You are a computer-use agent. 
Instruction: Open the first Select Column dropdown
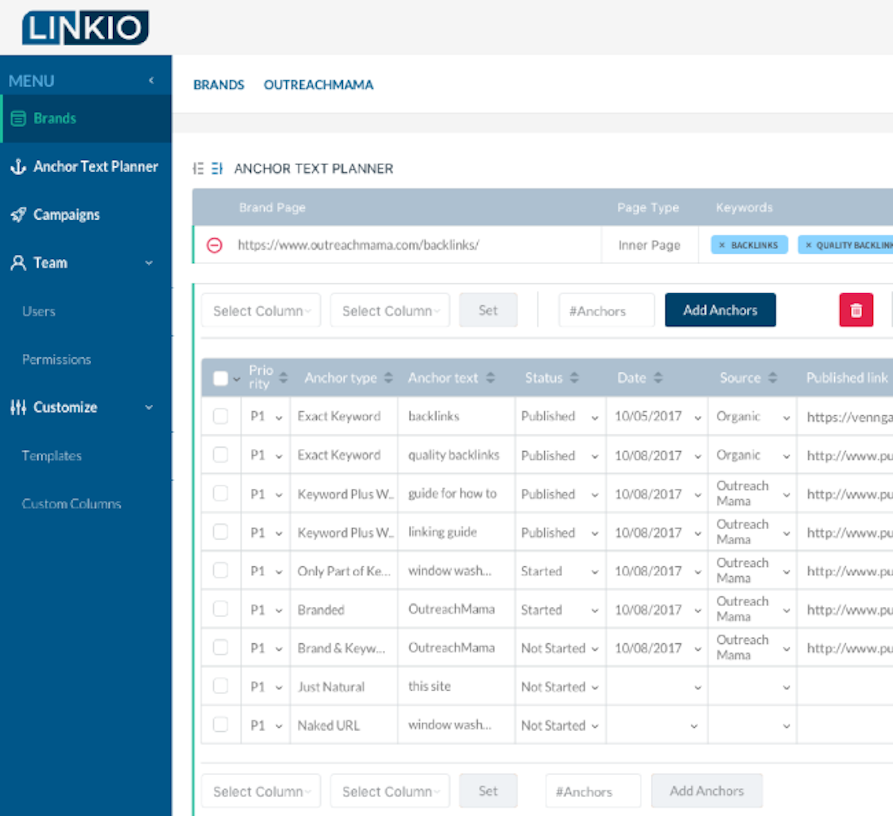click(260, 310)
